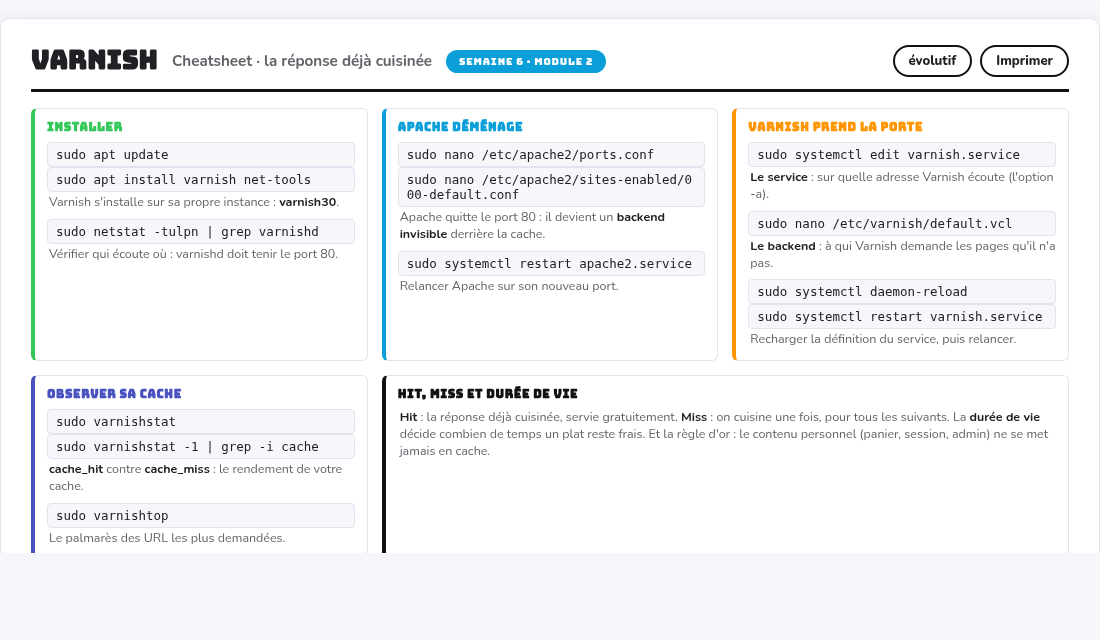Viewport: 1100px width, 640px height.
Task: Select the 'sudo varnishtop' command
Action: [x=201, y=516]
